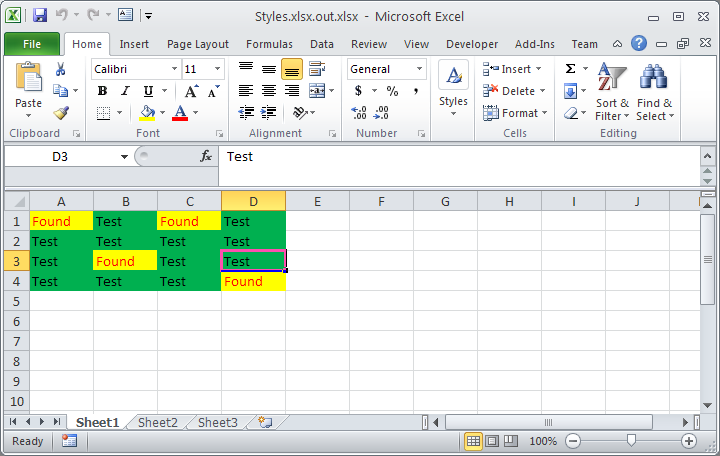
Task: Switch to Page Layout view in status bar
Action: (492, 441)
